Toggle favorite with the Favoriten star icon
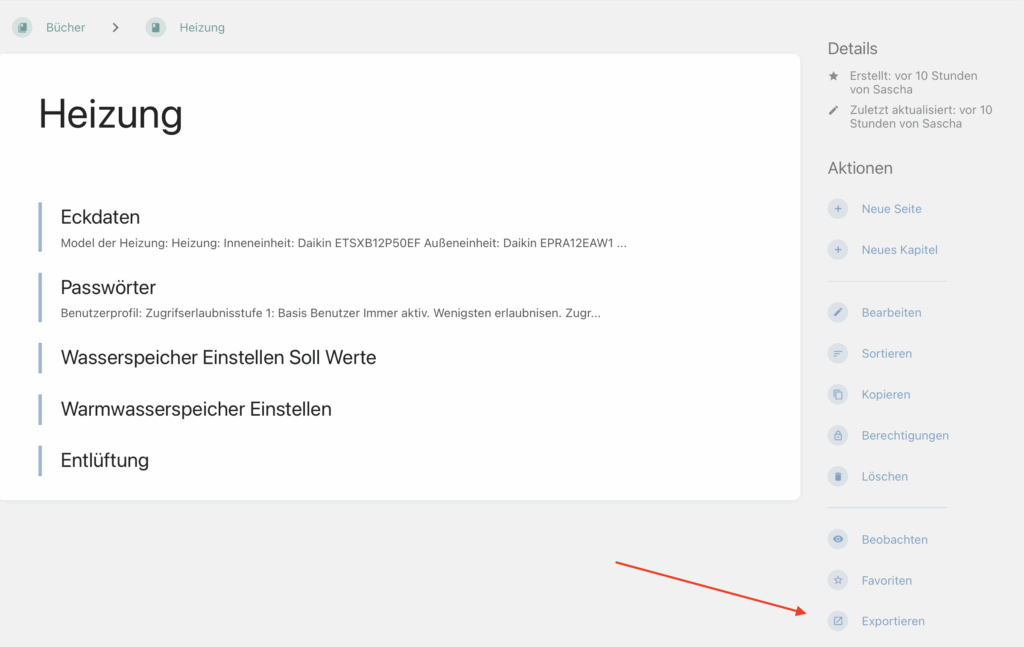The image size is (1024, 647). coord(838,581)
